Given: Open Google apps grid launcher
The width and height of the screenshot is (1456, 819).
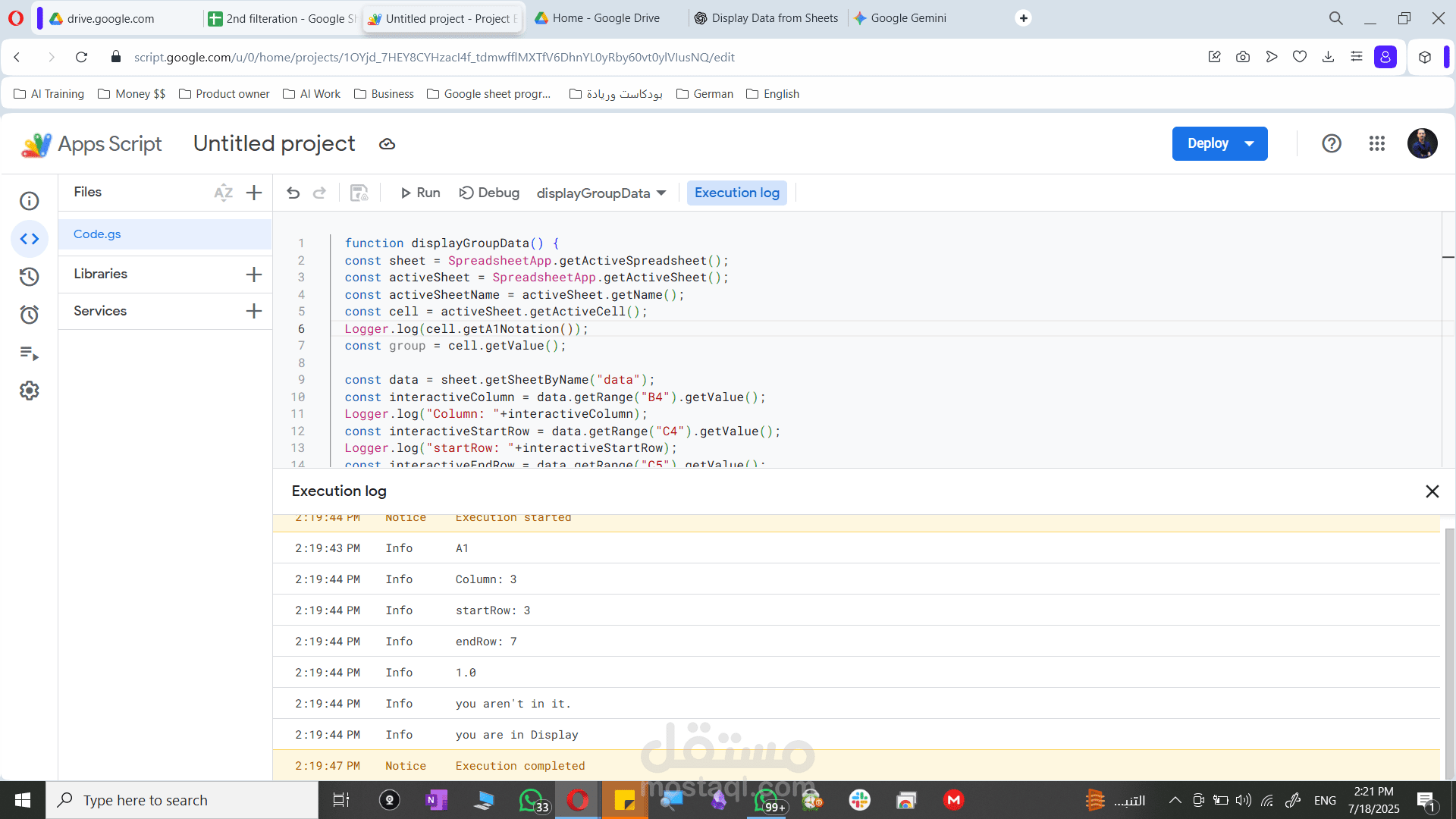Looking at the screenshot, I should coord(1377,143).
